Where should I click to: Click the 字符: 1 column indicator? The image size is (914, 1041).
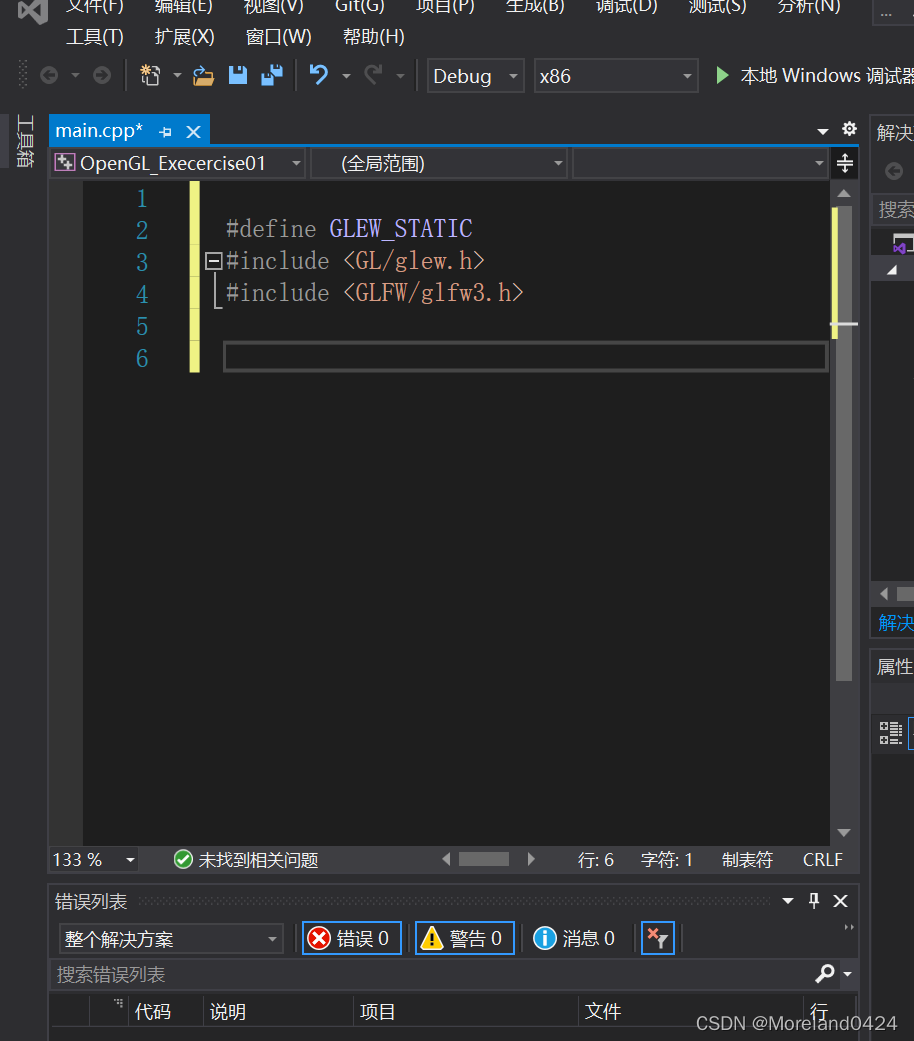coord(666,860)
